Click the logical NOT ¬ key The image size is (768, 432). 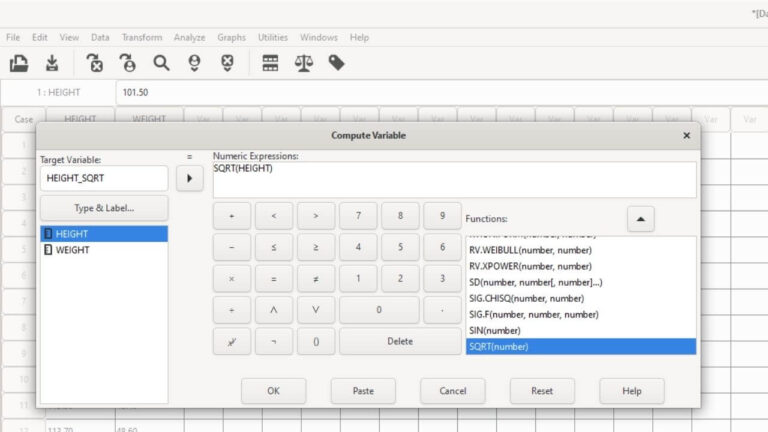click(274, 341)
